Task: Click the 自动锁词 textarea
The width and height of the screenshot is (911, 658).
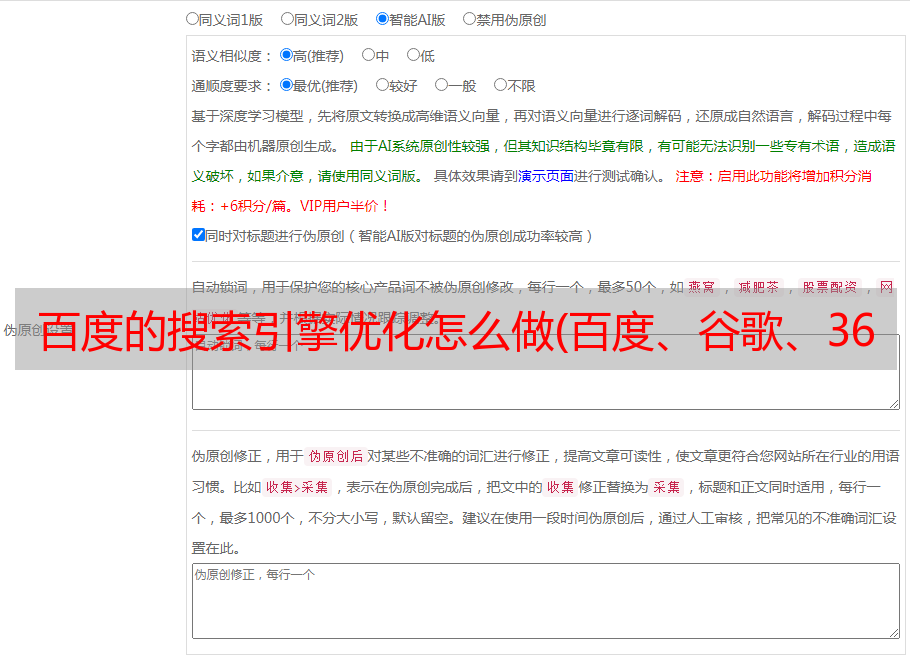Action: (546, 372)
